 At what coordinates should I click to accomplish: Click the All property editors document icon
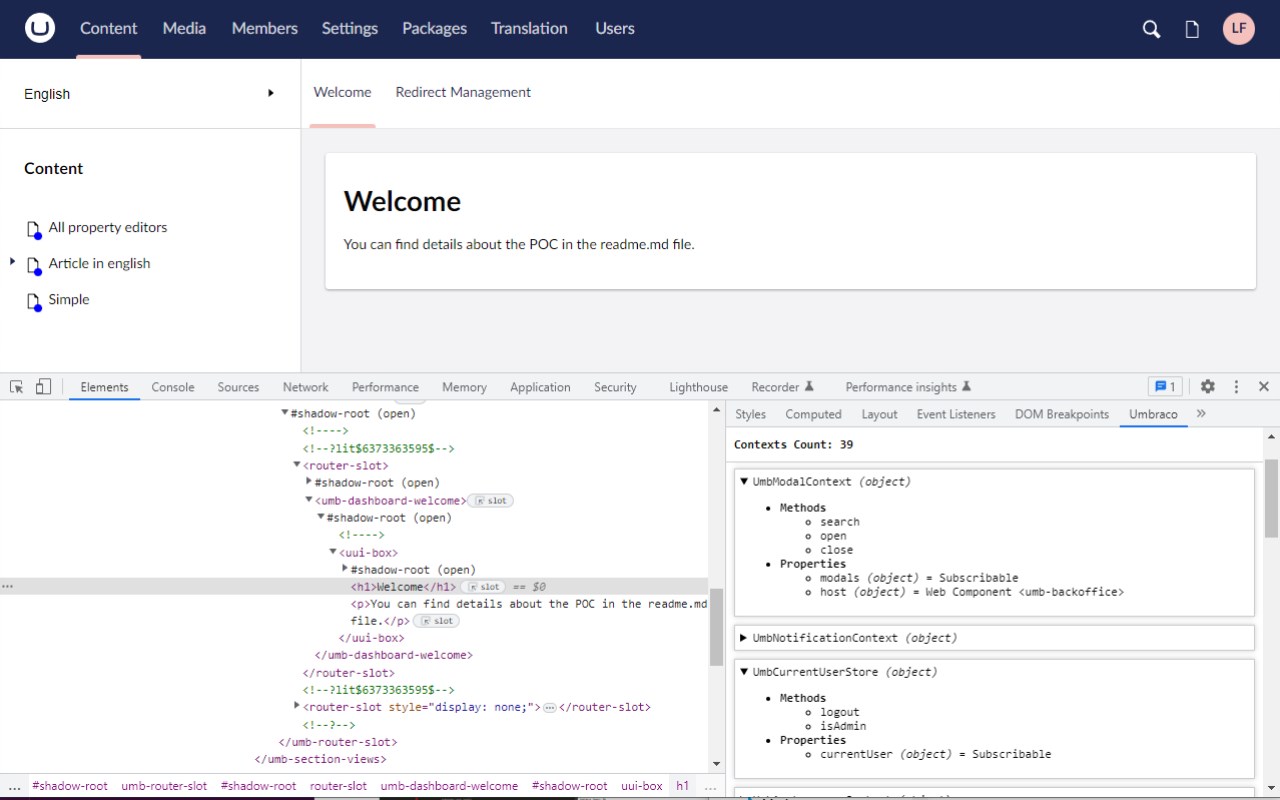pos(33,229)
